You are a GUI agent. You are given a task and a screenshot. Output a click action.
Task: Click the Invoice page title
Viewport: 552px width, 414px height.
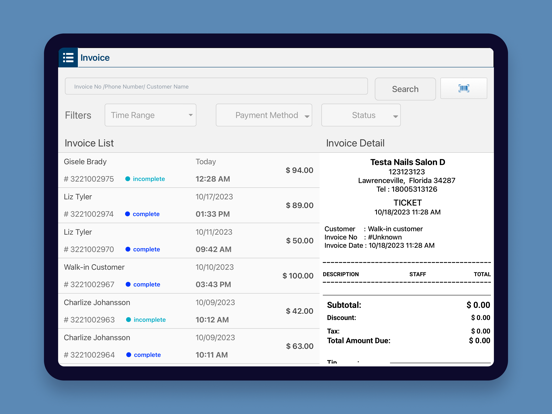pos(95,58)
